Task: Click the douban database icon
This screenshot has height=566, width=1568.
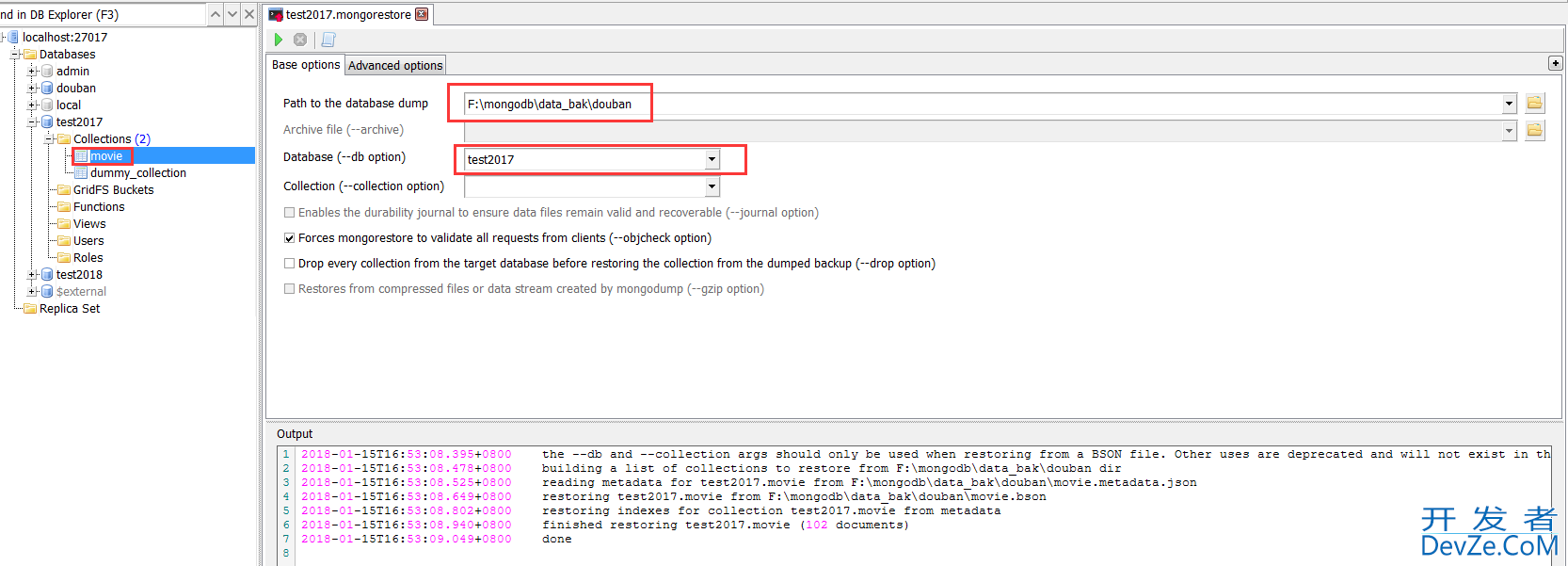Action: click(47, 89)
